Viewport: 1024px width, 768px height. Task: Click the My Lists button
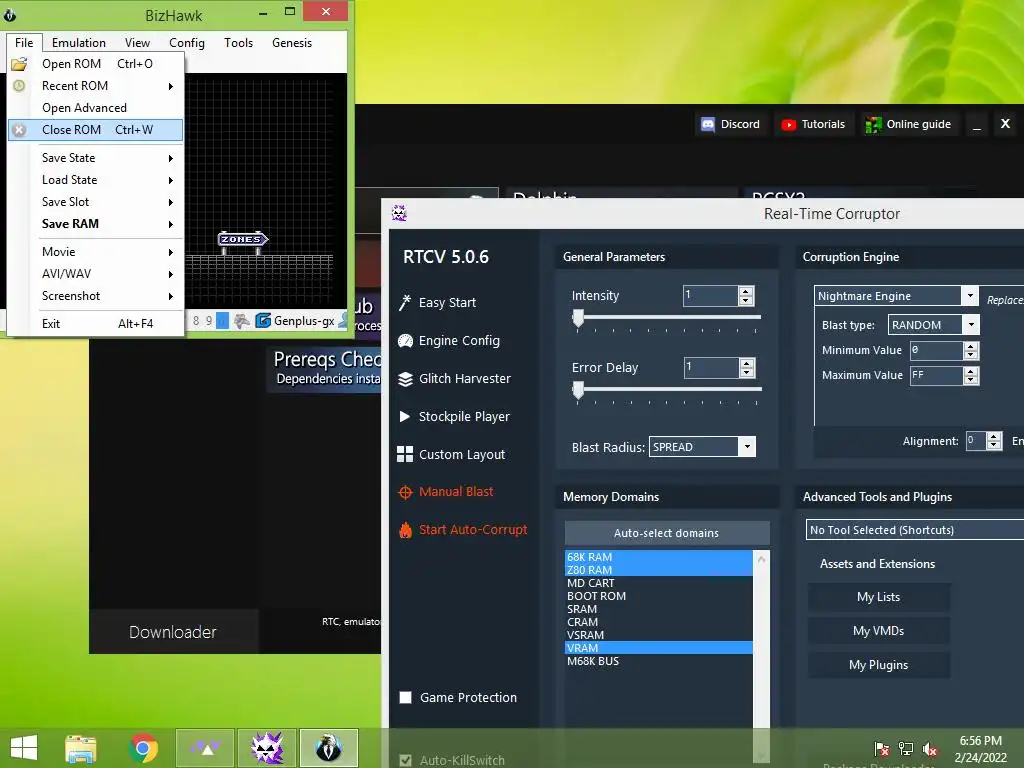coord(878,597)
